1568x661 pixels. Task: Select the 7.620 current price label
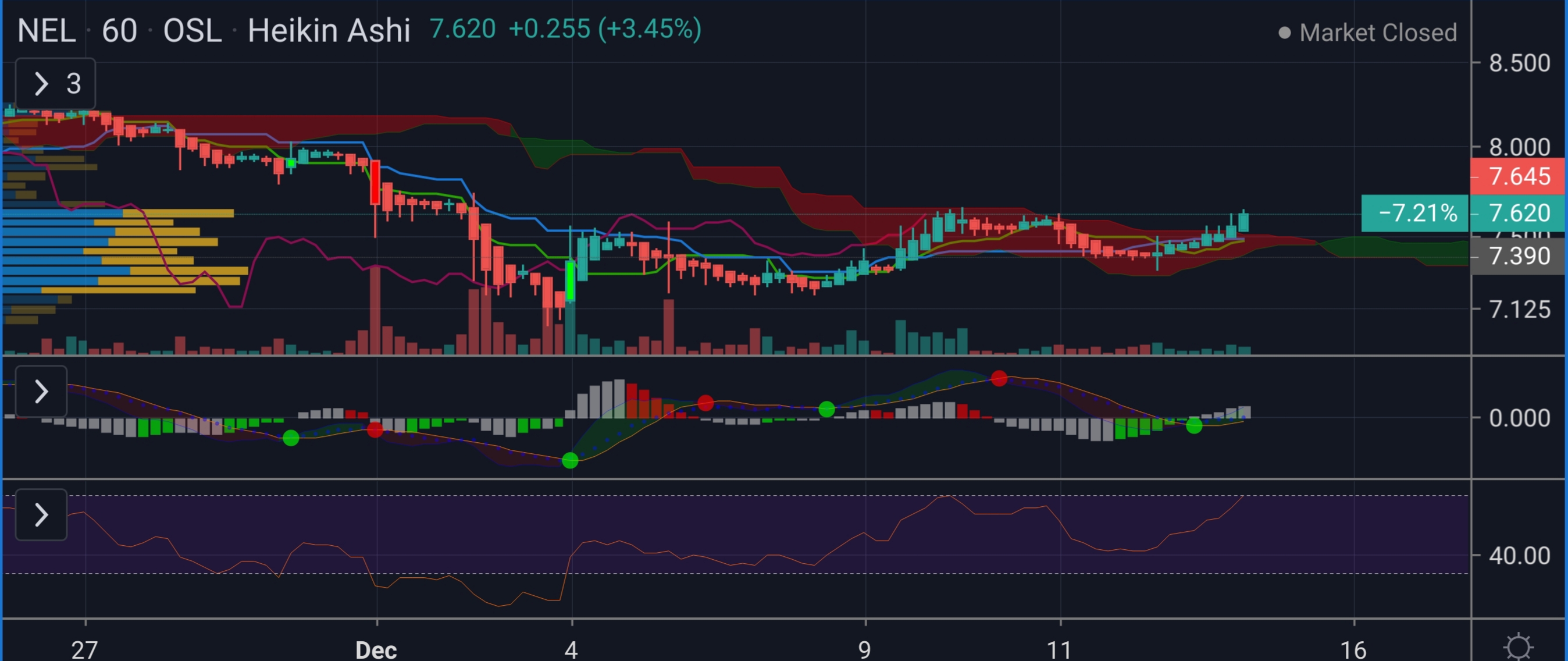[1517, 213]
